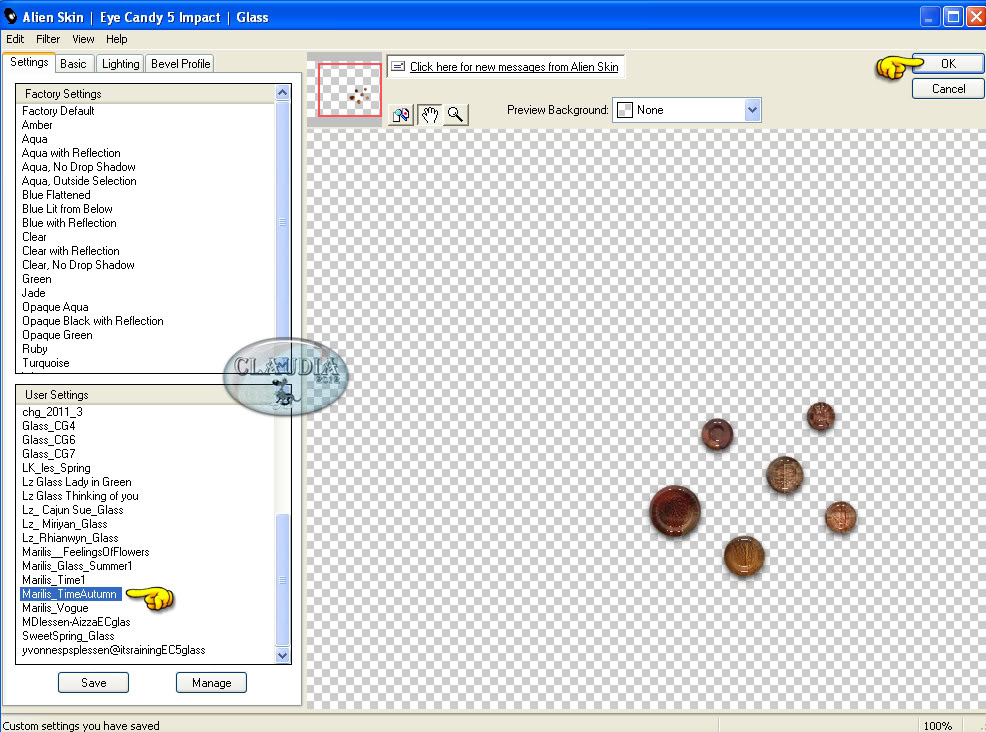Select Clear with Reflection preset

point(70,251)
